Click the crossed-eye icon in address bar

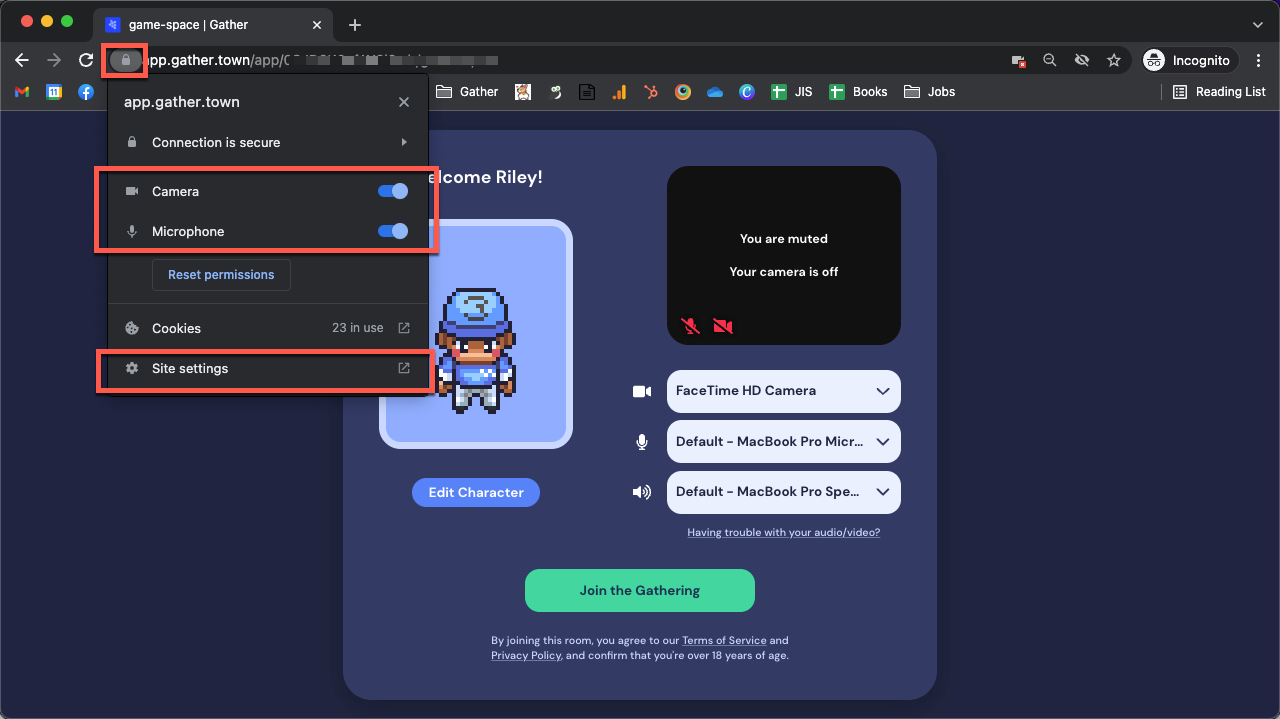(x=1081, y=60)
